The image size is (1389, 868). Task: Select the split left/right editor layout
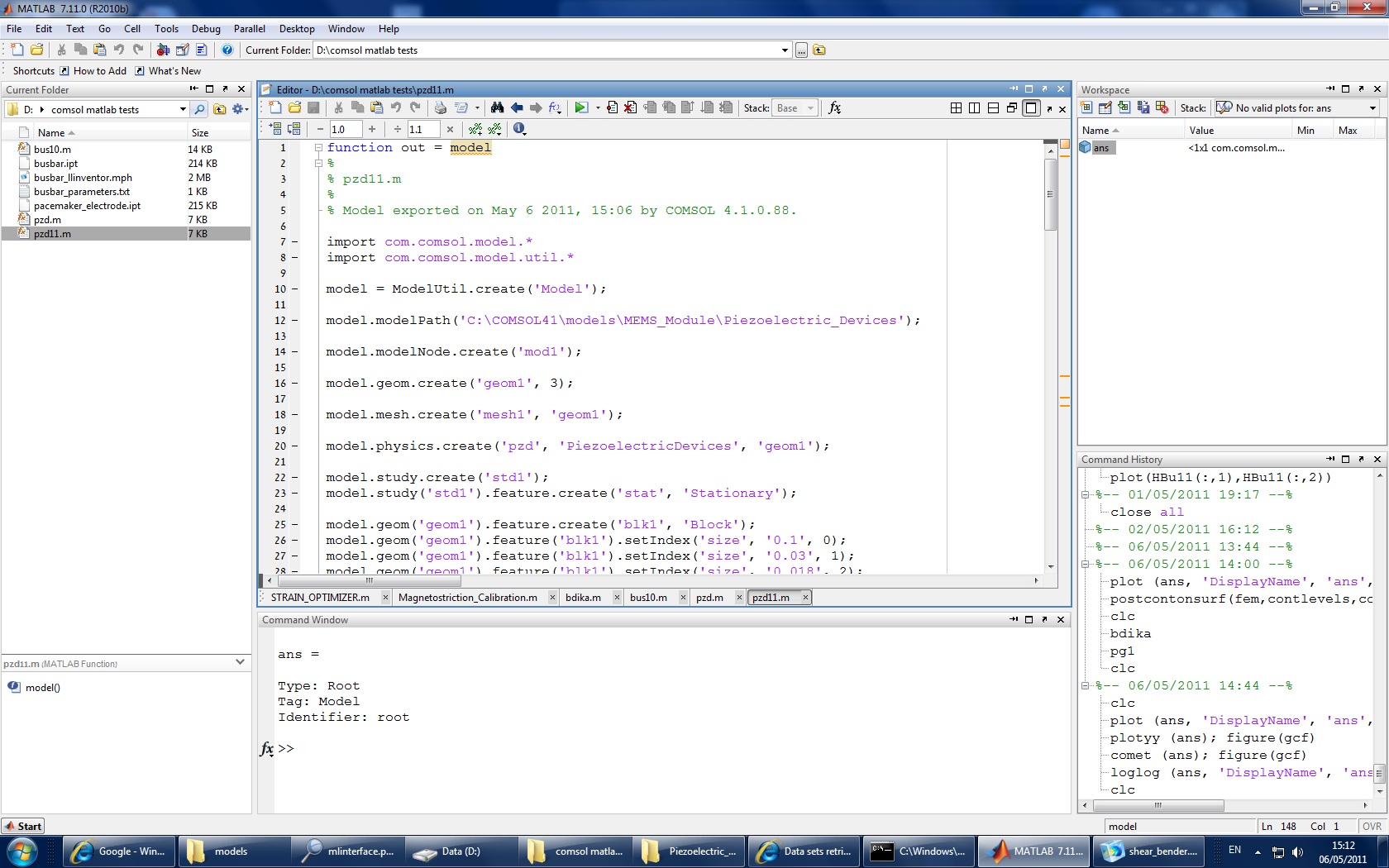pyautogui.click(x=974, y=108)
